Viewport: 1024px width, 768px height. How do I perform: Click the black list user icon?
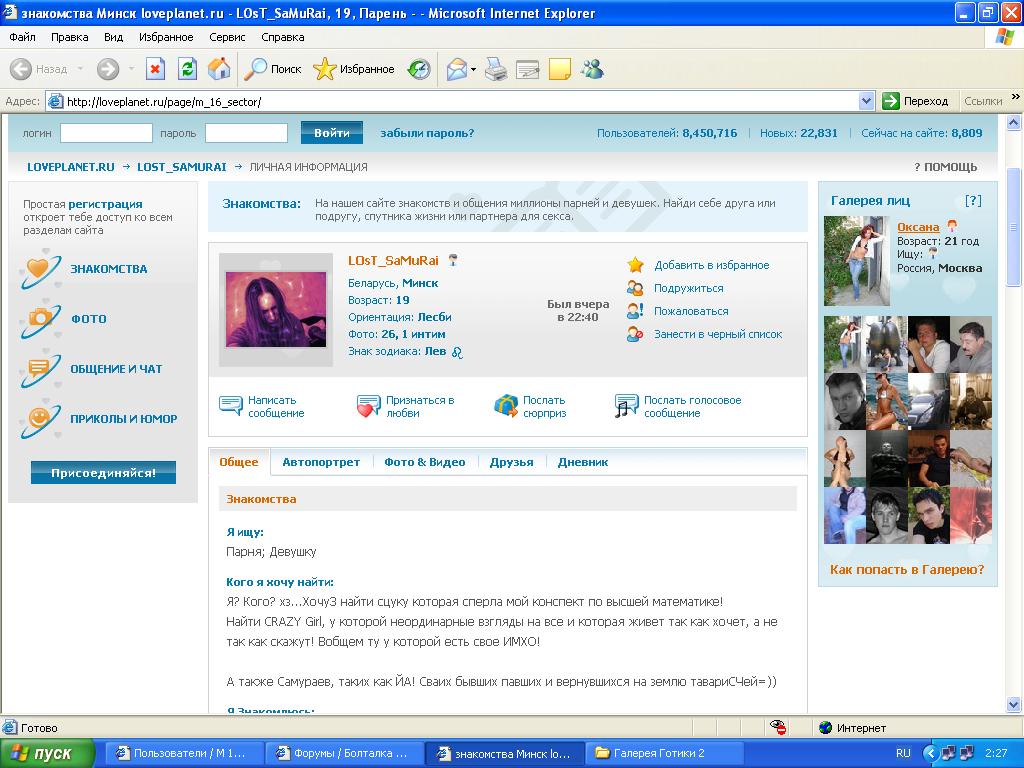635,334
